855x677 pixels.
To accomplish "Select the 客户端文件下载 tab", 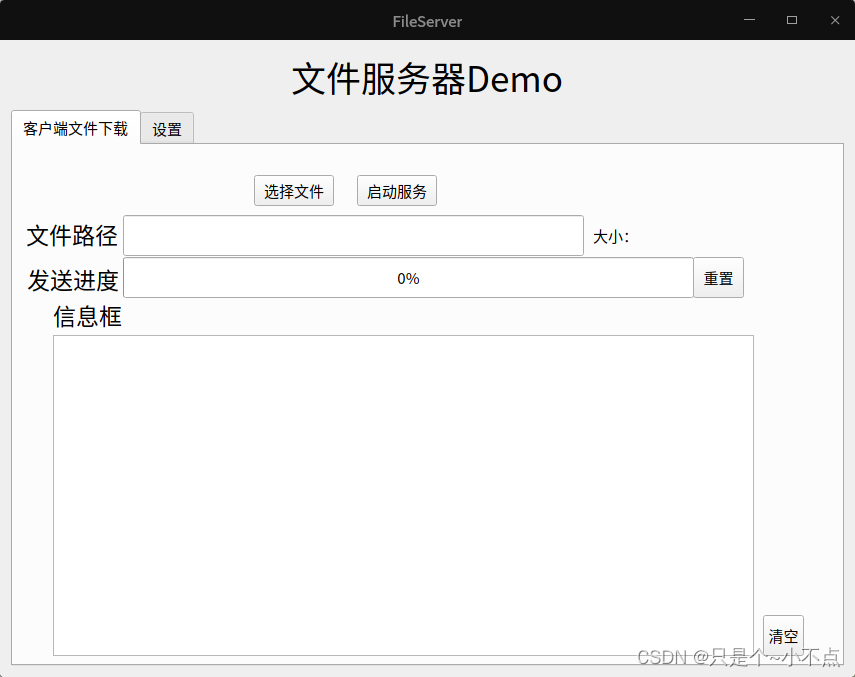I will pyautogui.click(x=76, y=128).
